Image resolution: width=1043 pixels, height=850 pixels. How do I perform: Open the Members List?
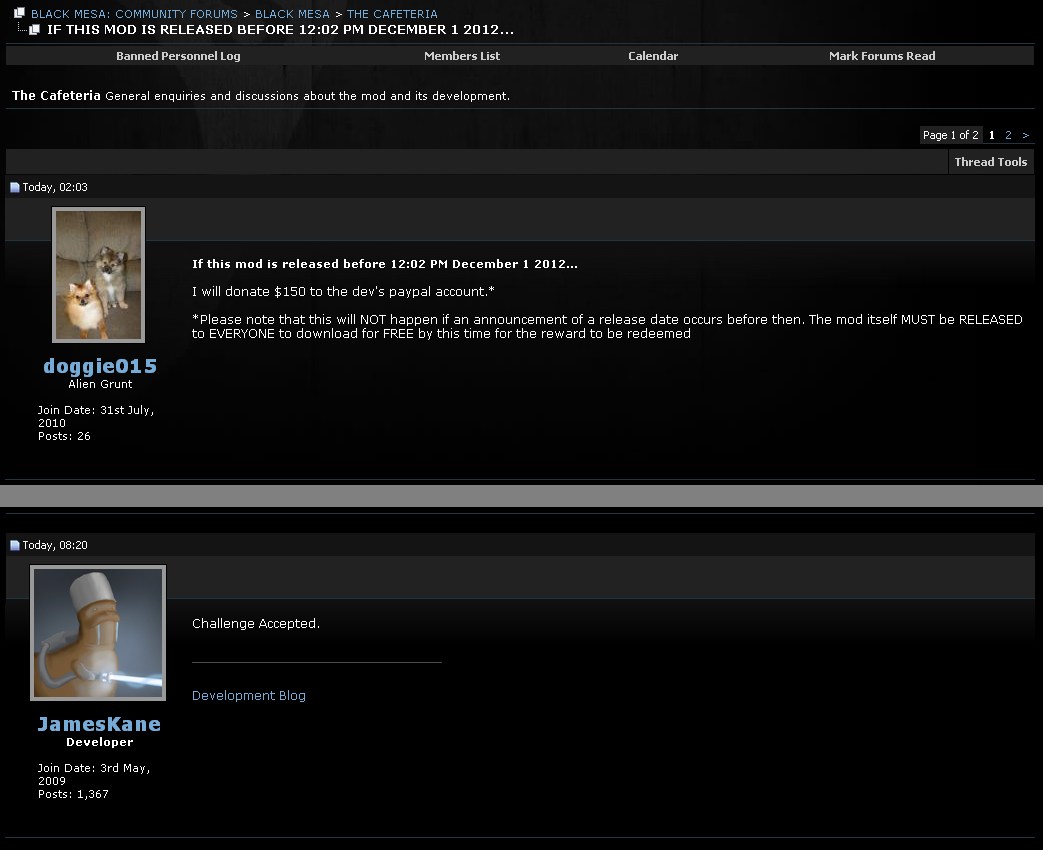(x=462, y=56)
